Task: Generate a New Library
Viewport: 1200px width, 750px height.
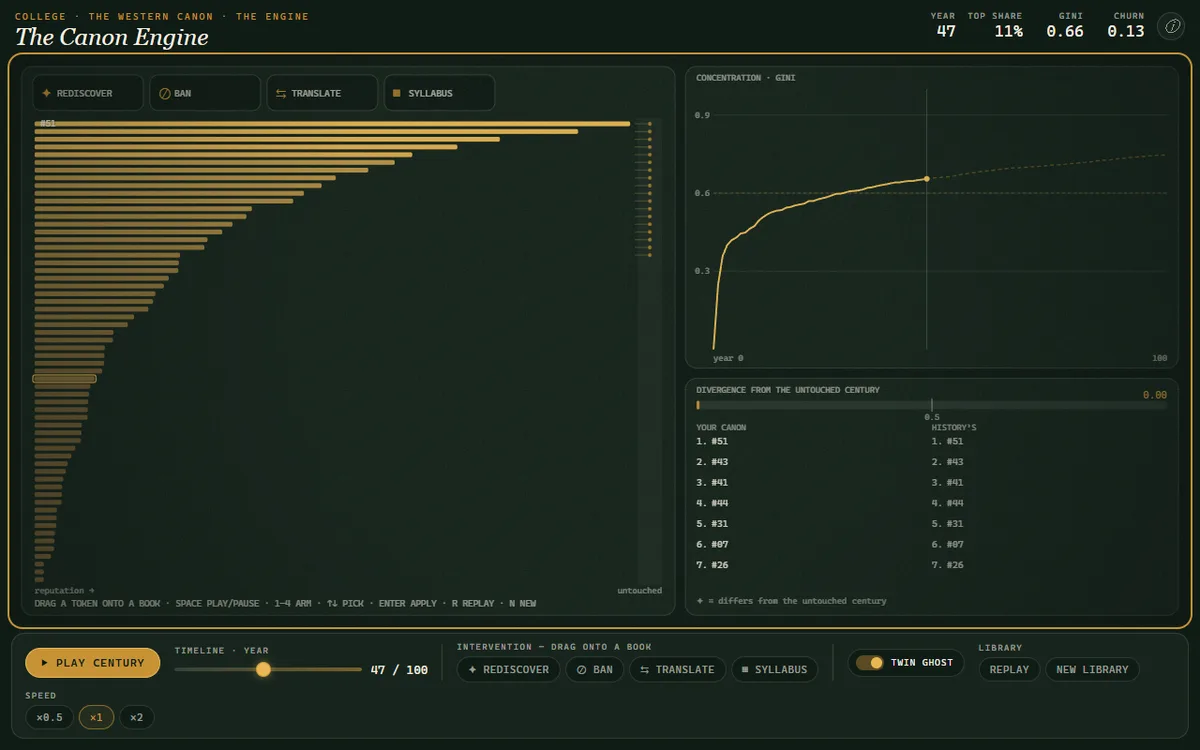Action: point(1092,669)
